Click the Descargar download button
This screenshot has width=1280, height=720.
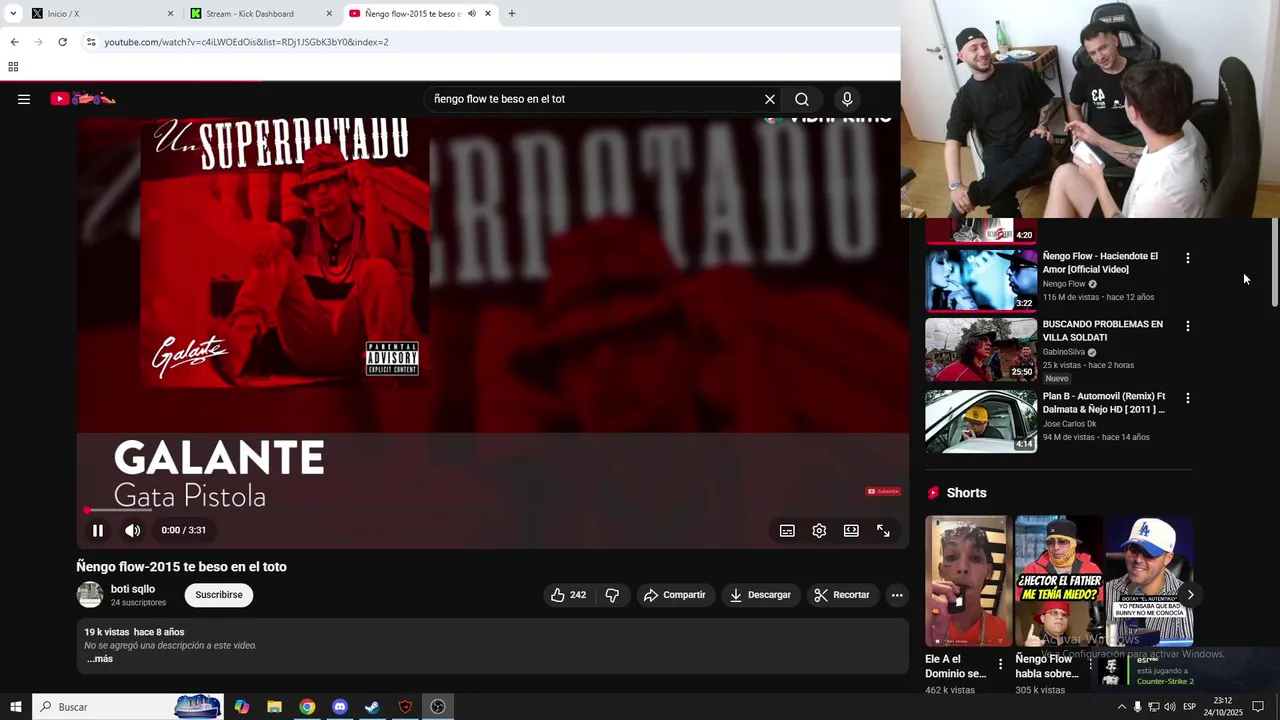(x=760, y=595)
